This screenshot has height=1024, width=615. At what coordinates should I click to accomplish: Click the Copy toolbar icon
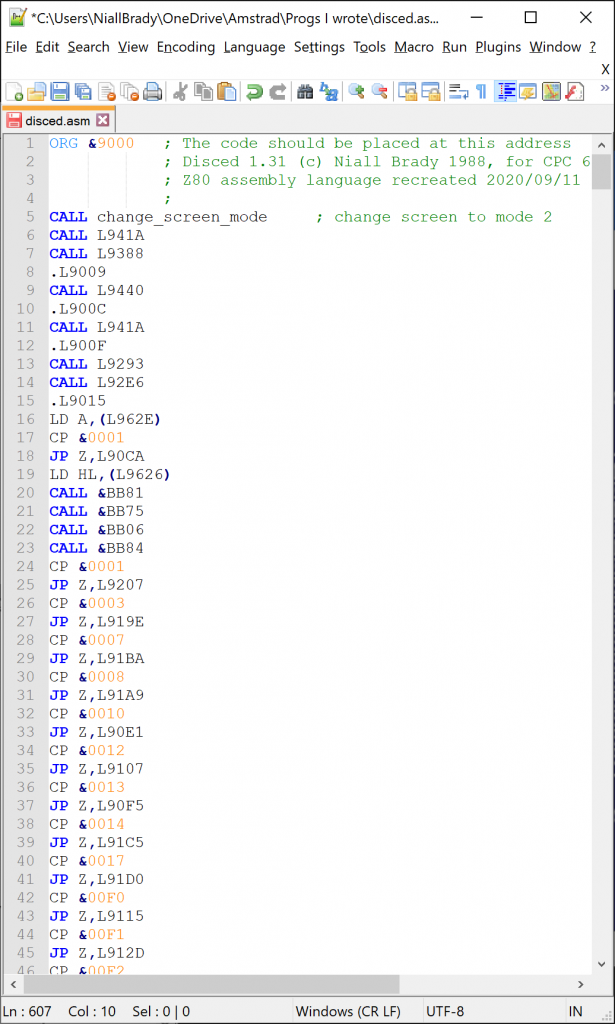click(x=203, y=92)
